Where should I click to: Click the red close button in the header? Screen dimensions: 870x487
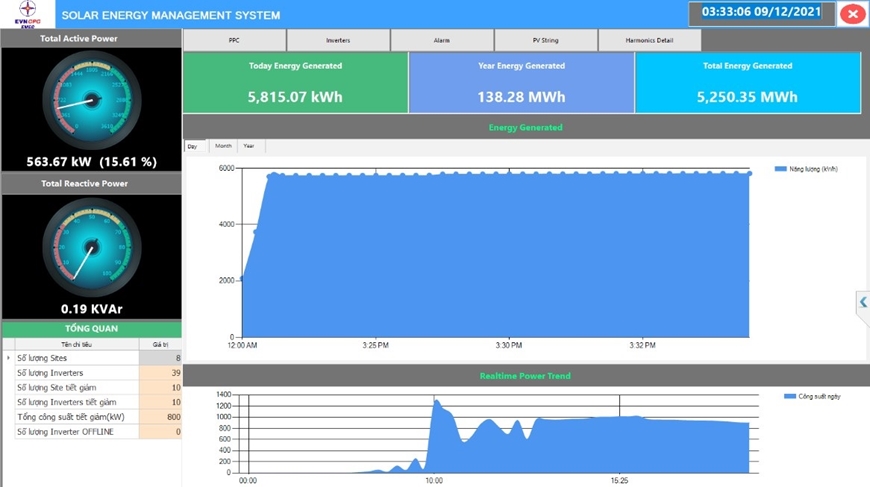coord(852,14)
